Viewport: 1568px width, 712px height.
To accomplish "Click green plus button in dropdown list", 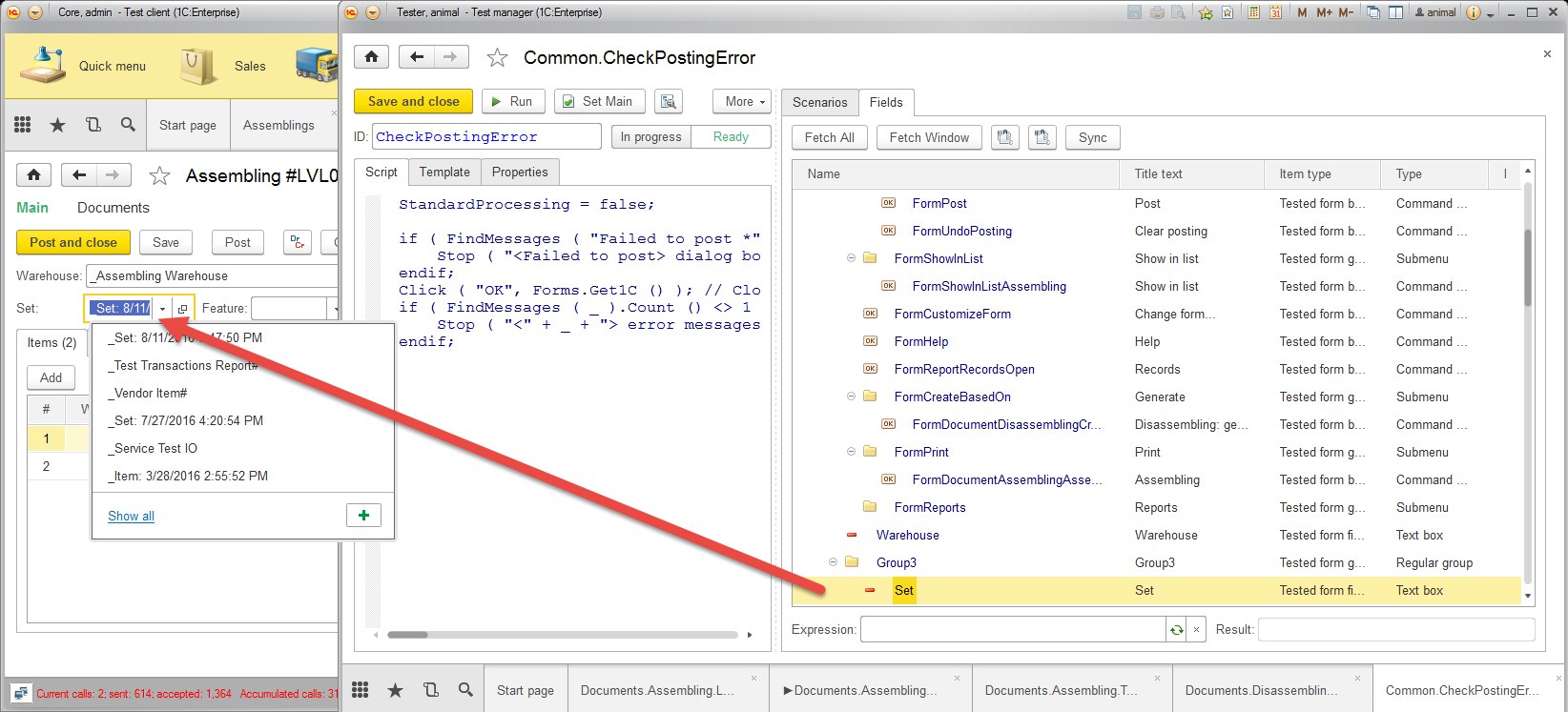I will [363, 516].
